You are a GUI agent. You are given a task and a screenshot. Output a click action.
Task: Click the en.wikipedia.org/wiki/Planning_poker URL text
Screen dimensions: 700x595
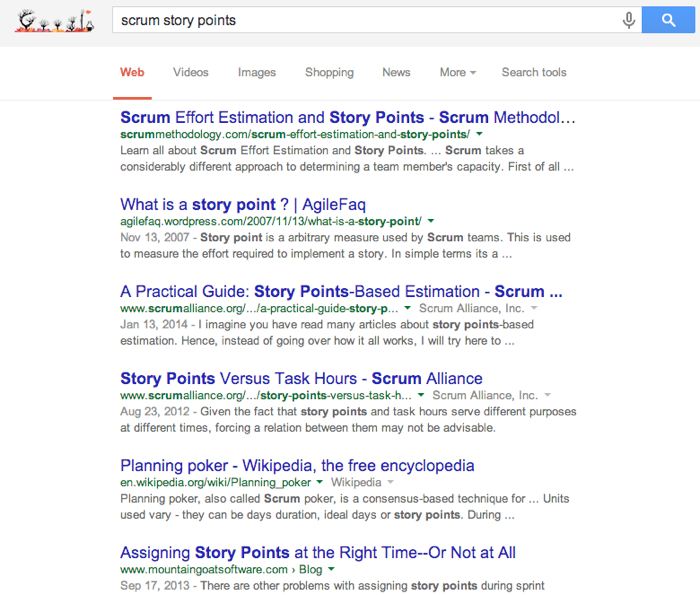coord(216,483)
